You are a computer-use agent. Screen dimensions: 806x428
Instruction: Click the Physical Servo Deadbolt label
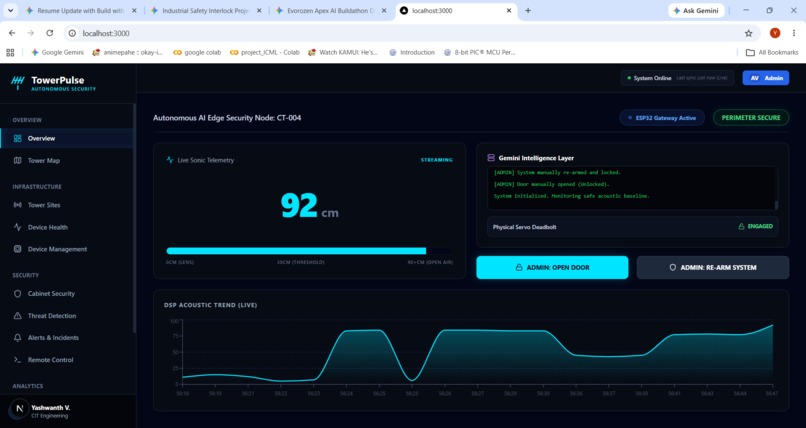pyautogui.click(x=524, y=227)
